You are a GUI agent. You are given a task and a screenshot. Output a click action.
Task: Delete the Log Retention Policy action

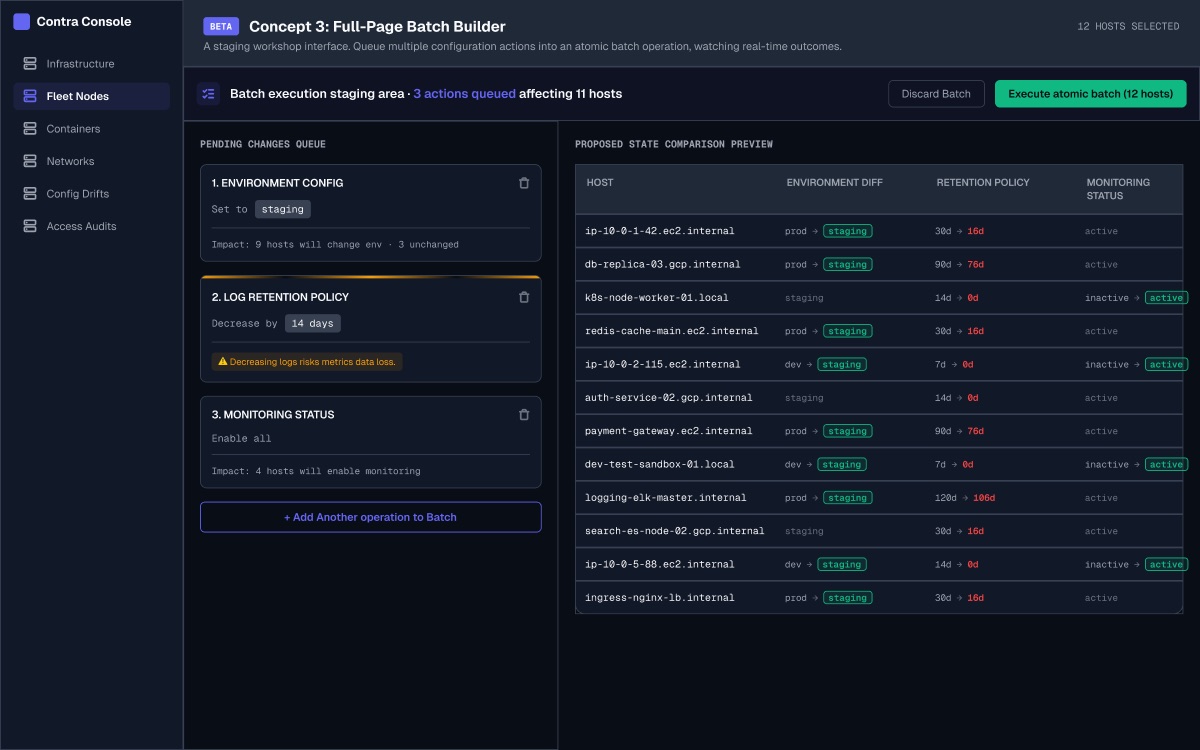pos(524,297)
